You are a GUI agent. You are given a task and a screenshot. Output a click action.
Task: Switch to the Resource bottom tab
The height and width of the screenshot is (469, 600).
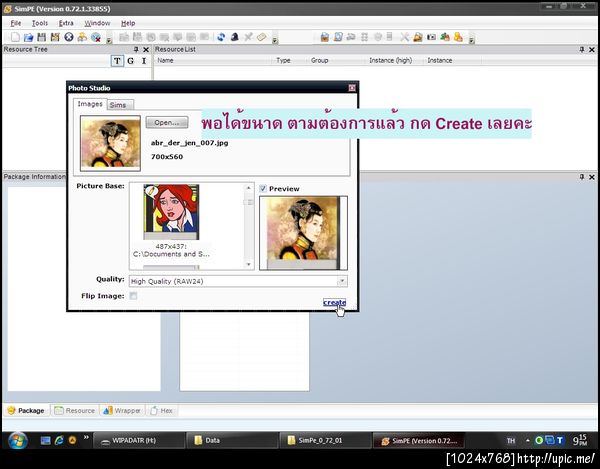75,410
